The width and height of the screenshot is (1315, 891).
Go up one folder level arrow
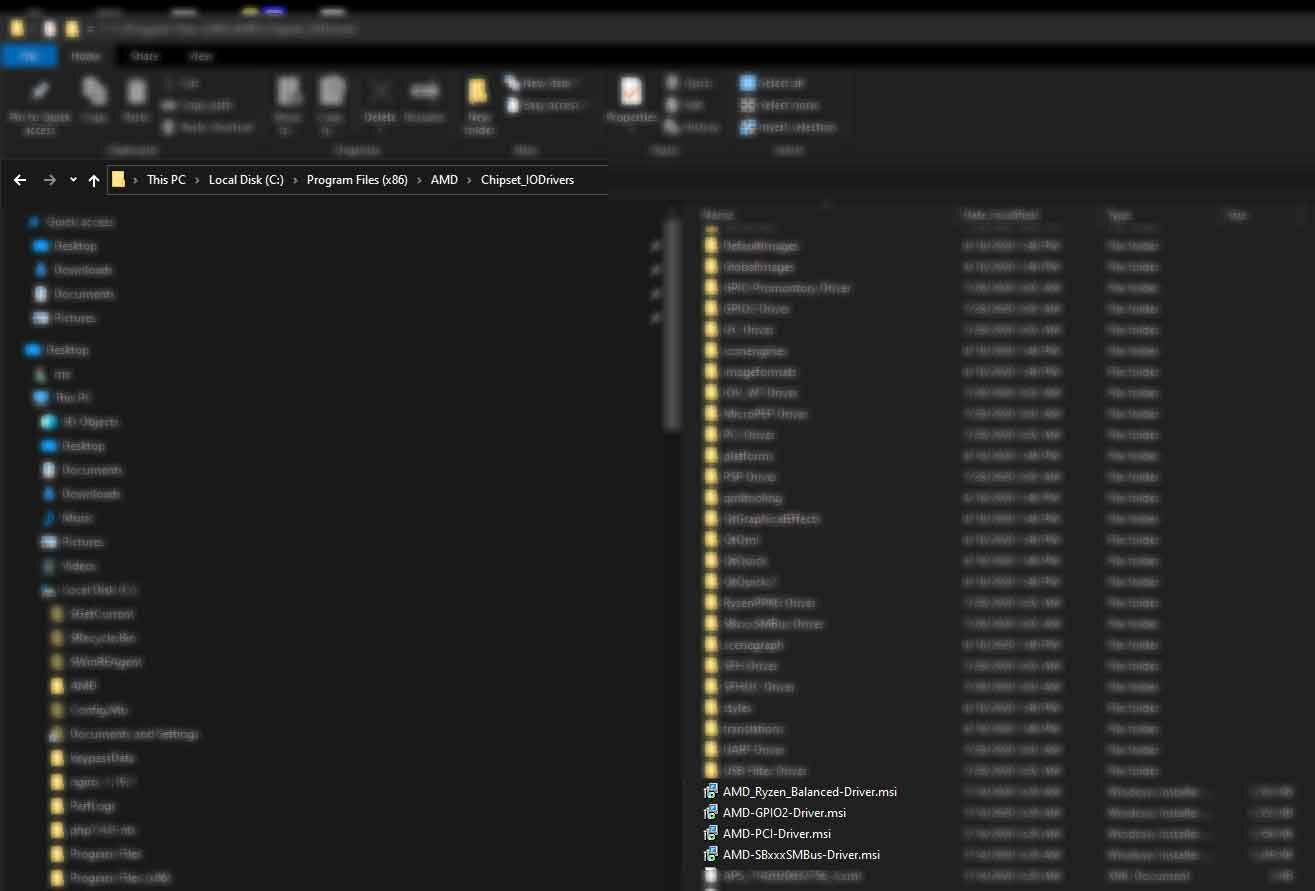point(94,180)
